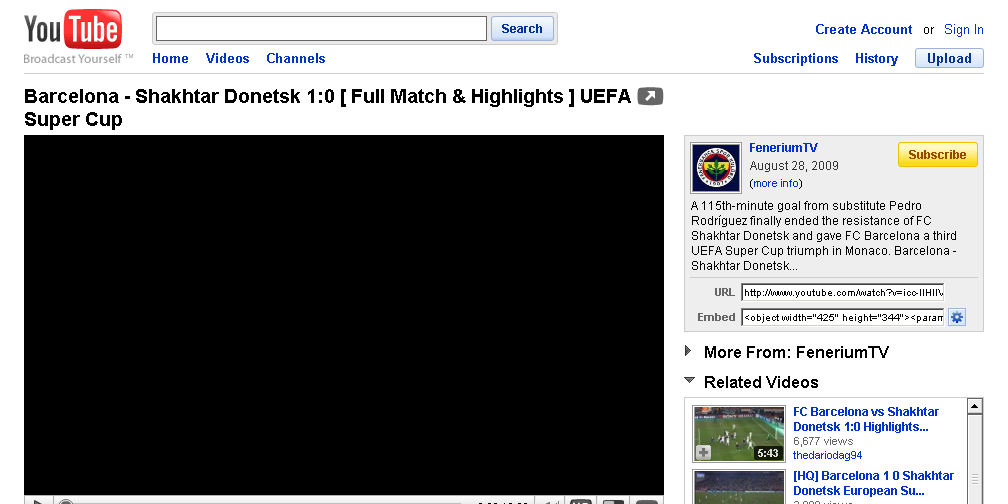
Task: Open video in pop-out window icon
Action: [x=650, y=97]
